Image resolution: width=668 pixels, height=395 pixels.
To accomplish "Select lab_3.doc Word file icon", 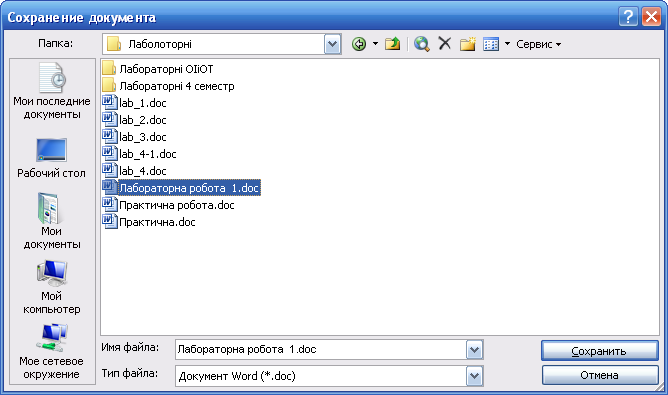I will (x=109, y=137).
